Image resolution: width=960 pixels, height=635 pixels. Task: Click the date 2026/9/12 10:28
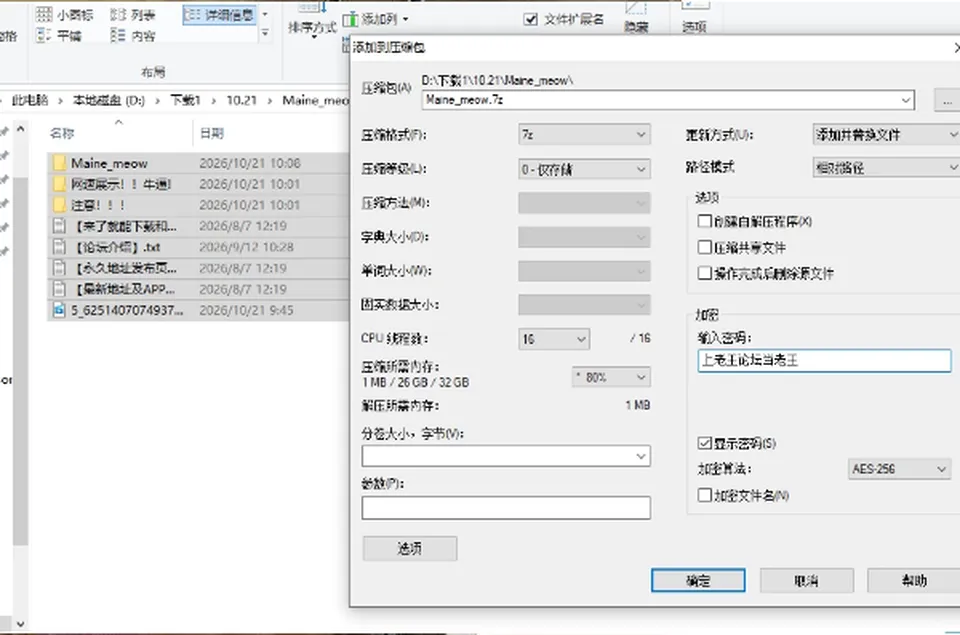pos(247,247)
